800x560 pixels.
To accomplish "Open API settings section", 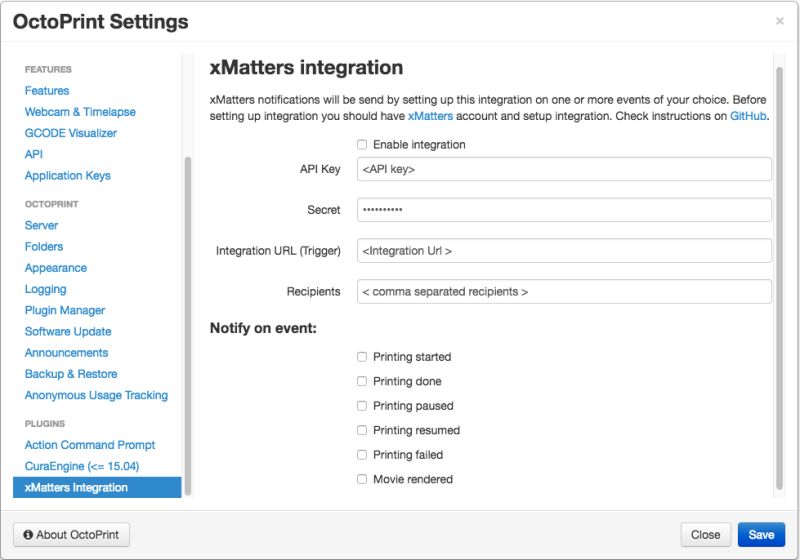I will [34, 154].
